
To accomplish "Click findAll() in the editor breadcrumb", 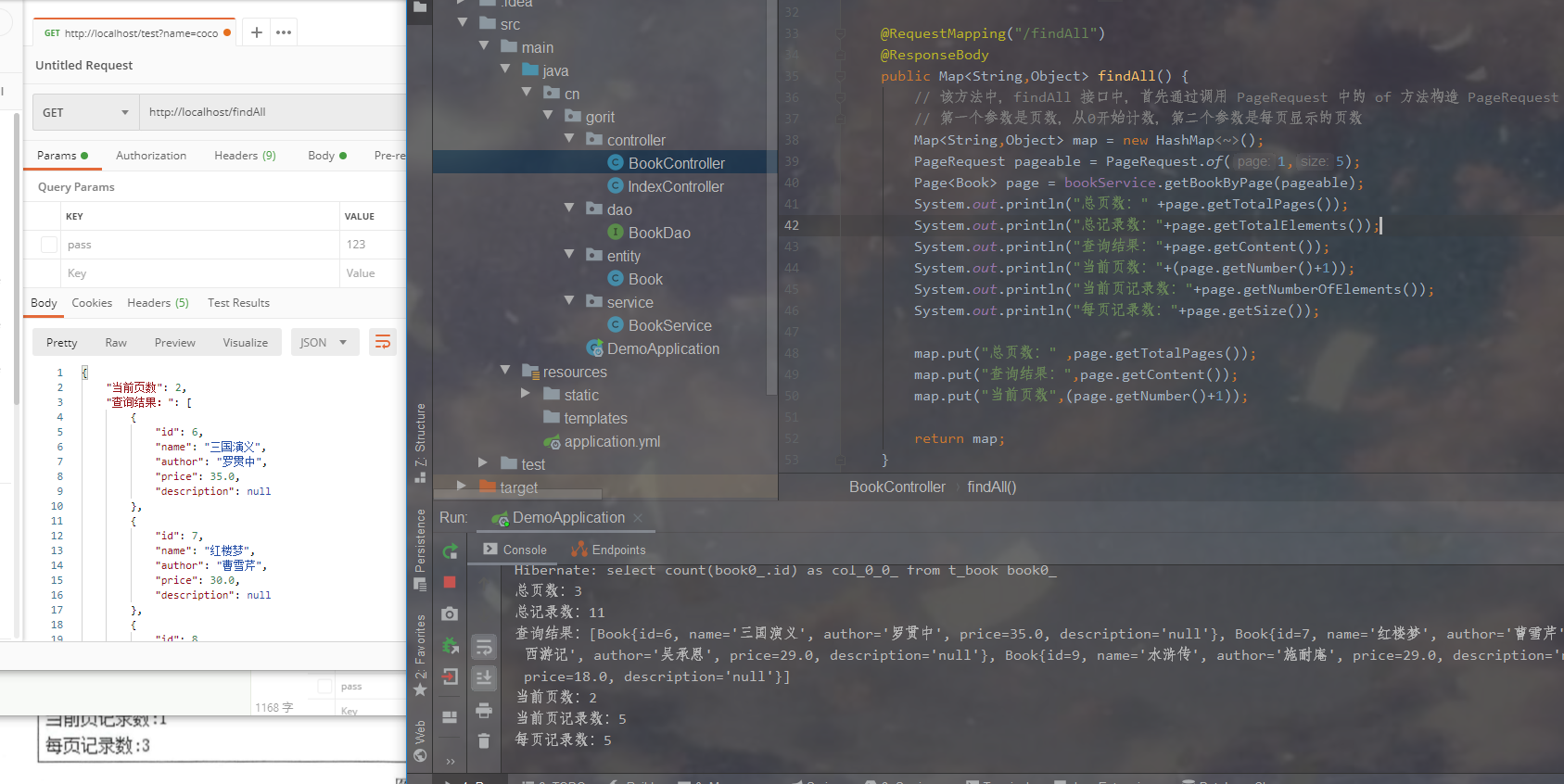I will (x=992, y=487).
